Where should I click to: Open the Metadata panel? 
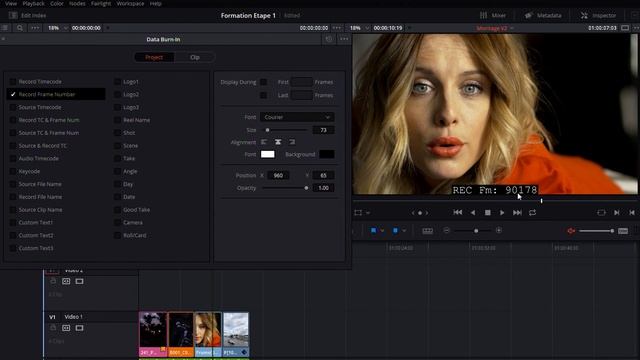[x=543, y=16]
